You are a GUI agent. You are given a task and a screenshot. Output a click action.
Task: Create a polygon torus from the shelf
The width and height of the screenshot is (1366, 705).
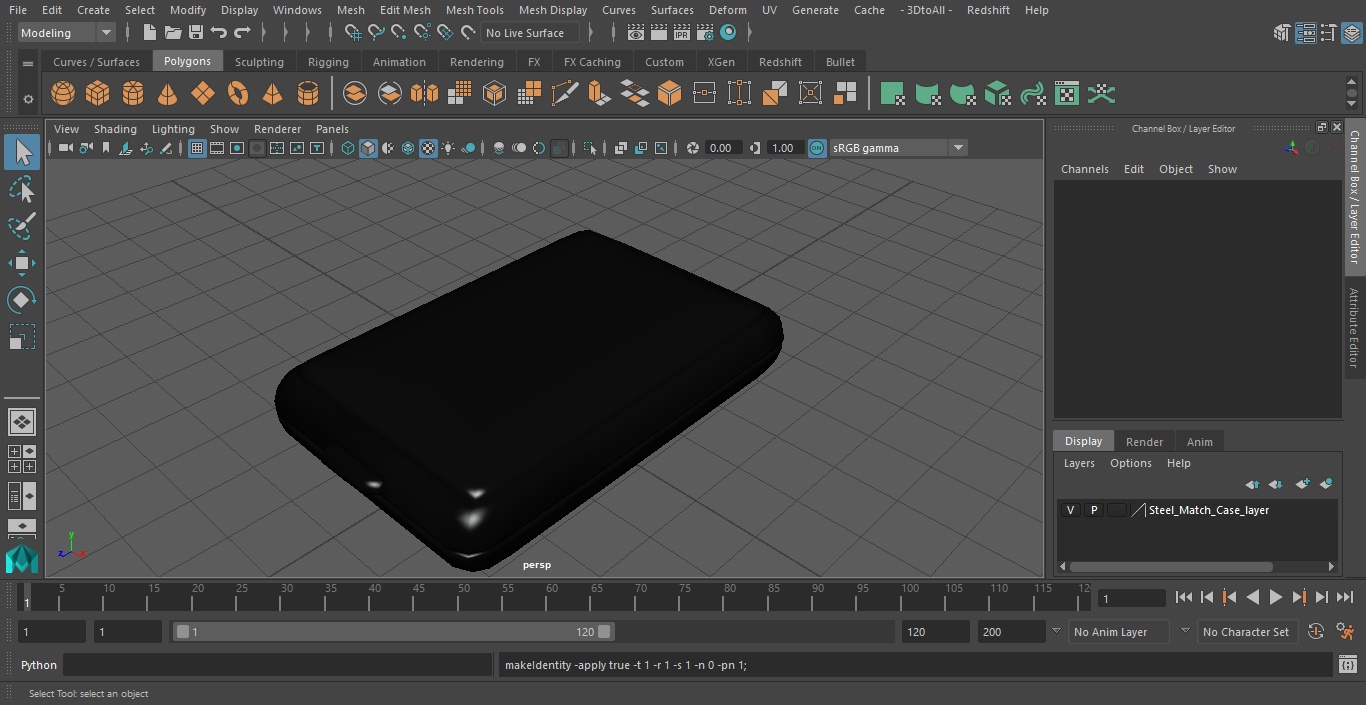[238, 94]
